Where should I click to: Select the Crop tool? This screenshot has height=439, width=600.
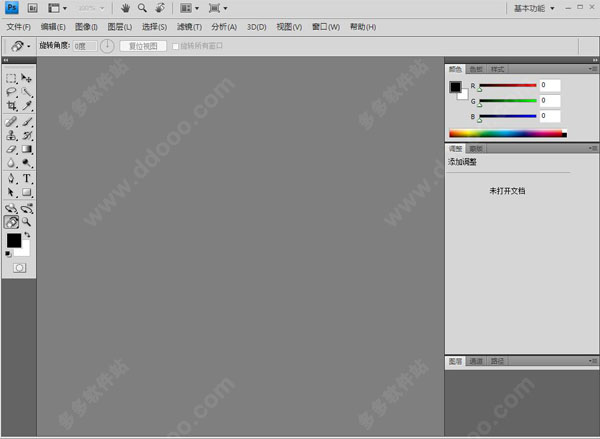click(11, 106)
